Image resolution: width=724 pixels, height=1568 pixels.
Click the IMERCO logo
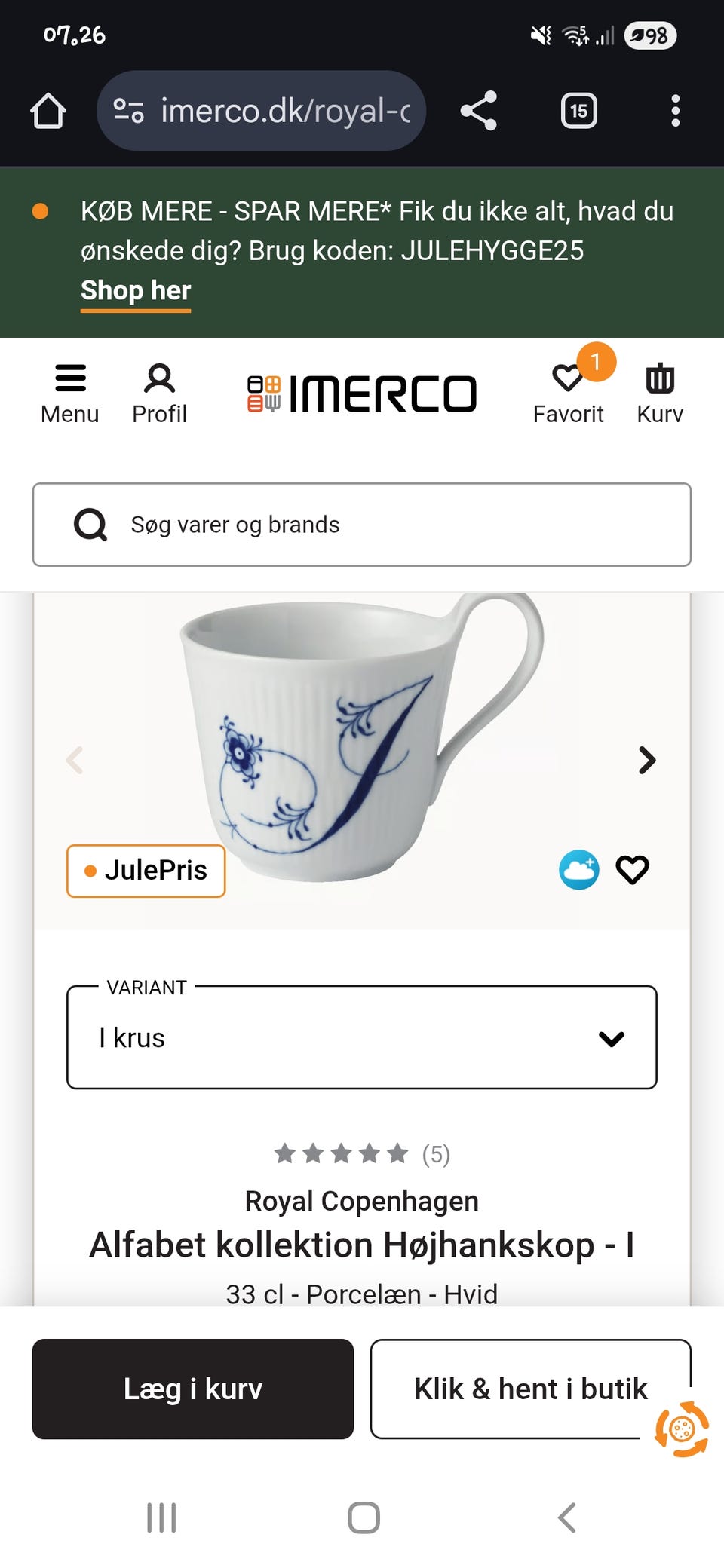click(x=360, y=391)
